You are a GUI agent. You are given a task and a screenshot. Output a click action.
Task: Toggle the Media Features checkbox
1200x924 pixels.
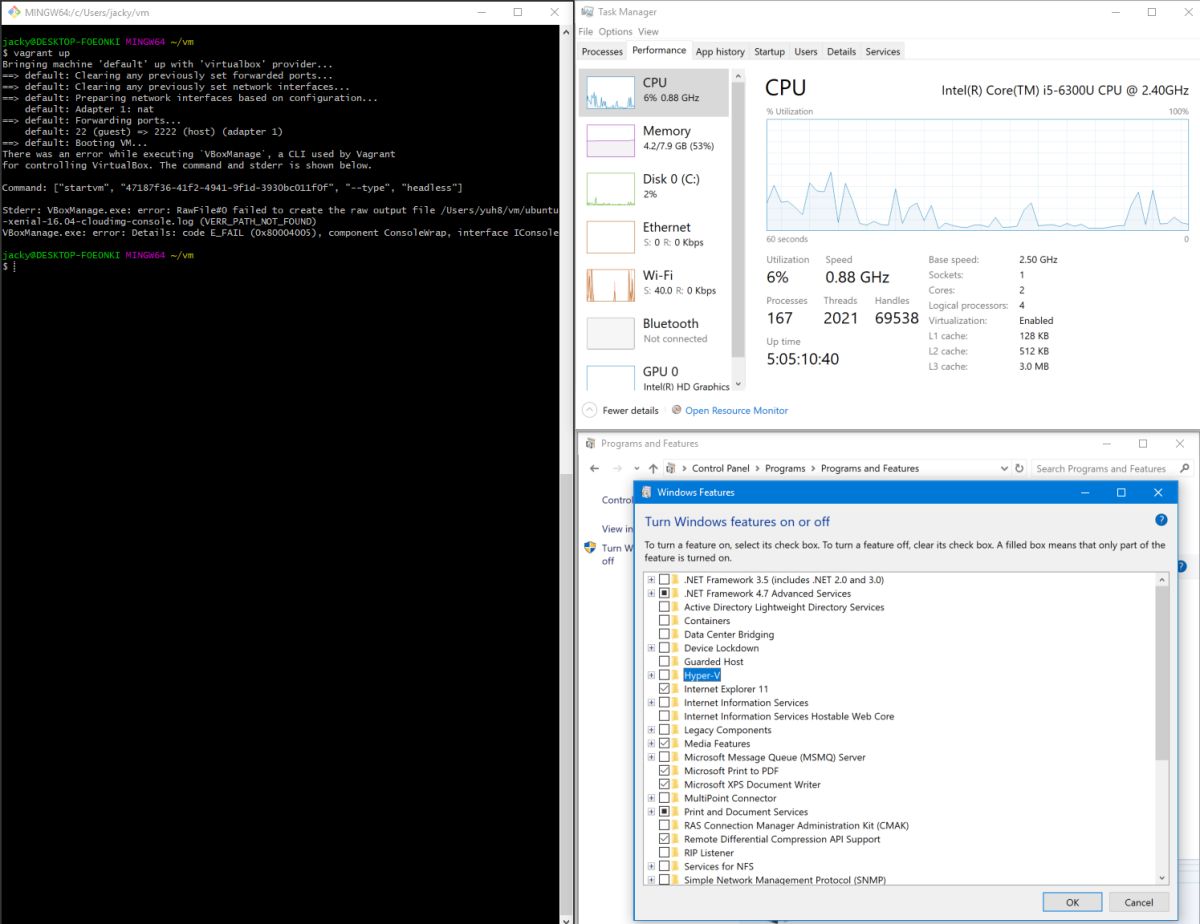pos(664,744)
